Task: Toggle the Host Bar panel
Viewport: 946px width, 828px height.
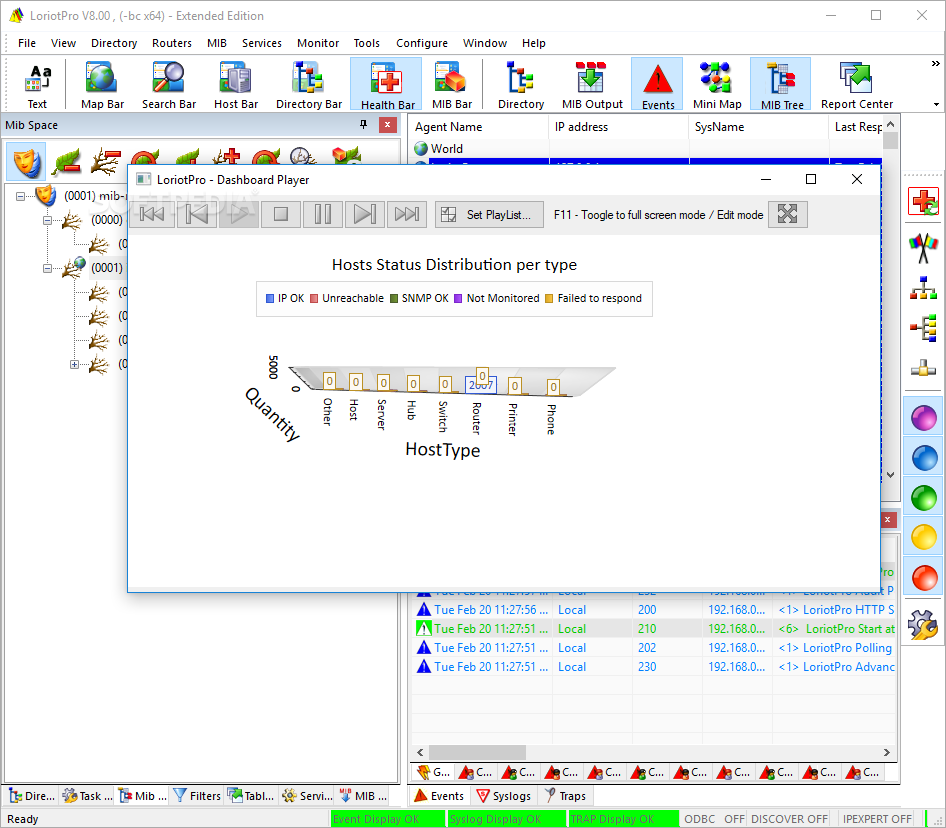Action: (x=235, y=85)
